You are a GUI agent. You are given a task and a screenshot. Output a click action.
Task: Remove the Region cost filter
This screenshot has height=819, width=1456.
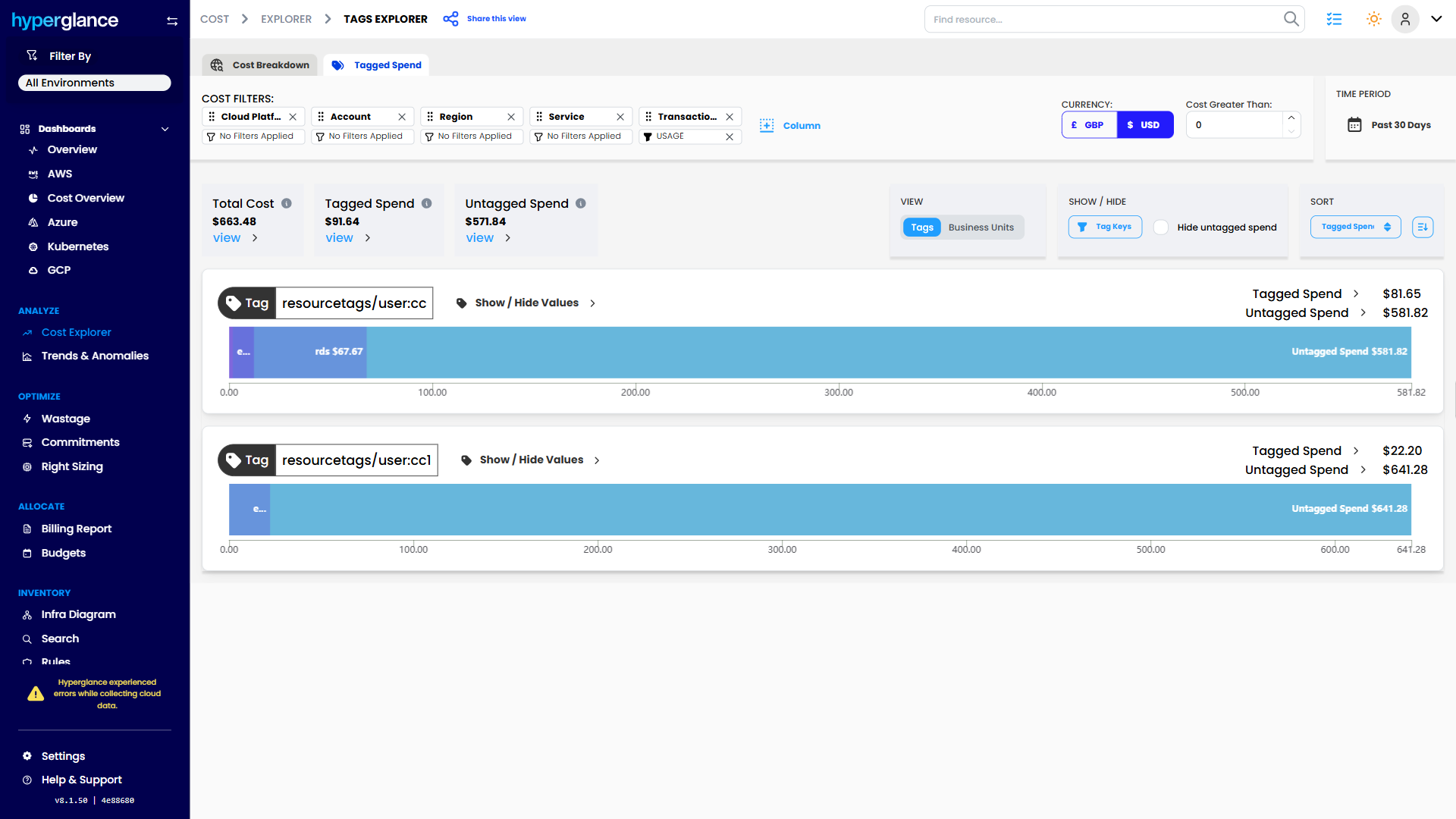pos(511,117)
